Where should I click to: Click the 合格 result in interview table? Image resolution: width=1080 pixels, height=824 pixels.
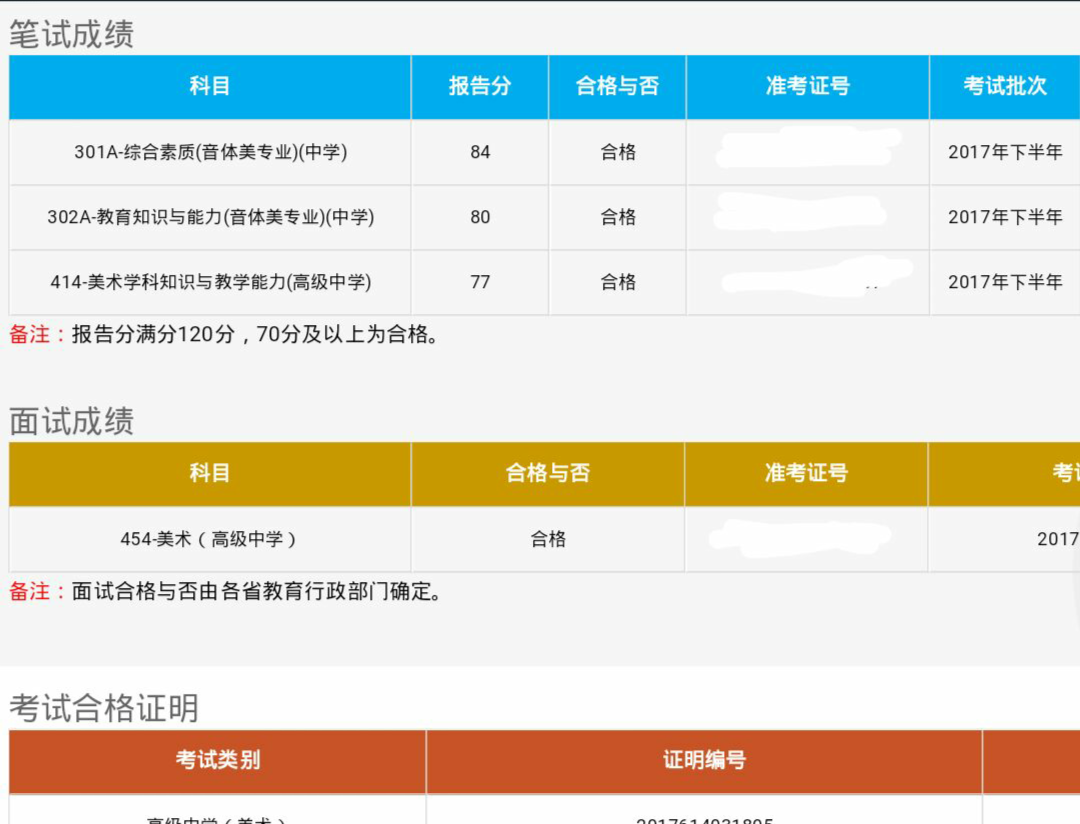(545, 539)
